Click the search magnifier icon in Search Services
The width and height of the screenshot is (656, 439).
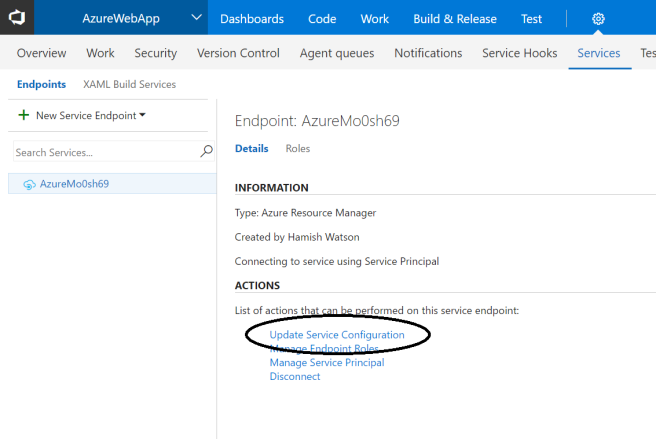(x=207, y=152)
